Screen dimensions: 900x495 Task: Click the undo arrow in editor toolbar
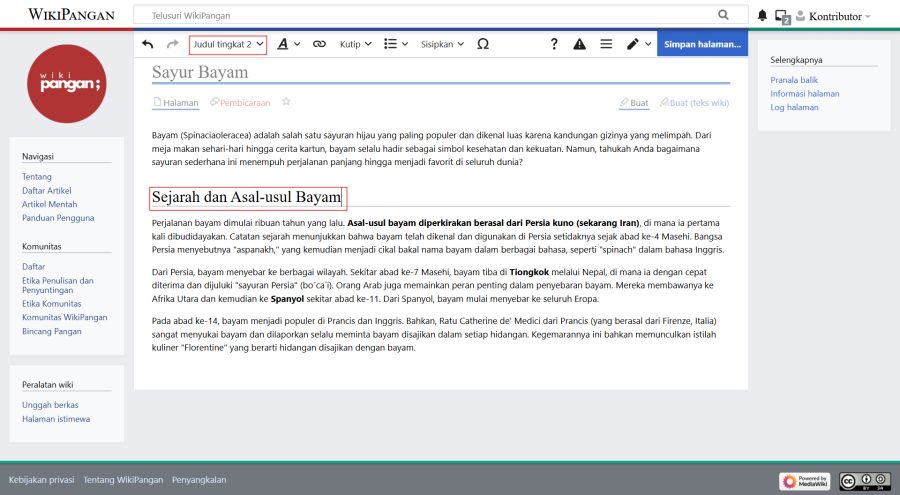[148, 44]
